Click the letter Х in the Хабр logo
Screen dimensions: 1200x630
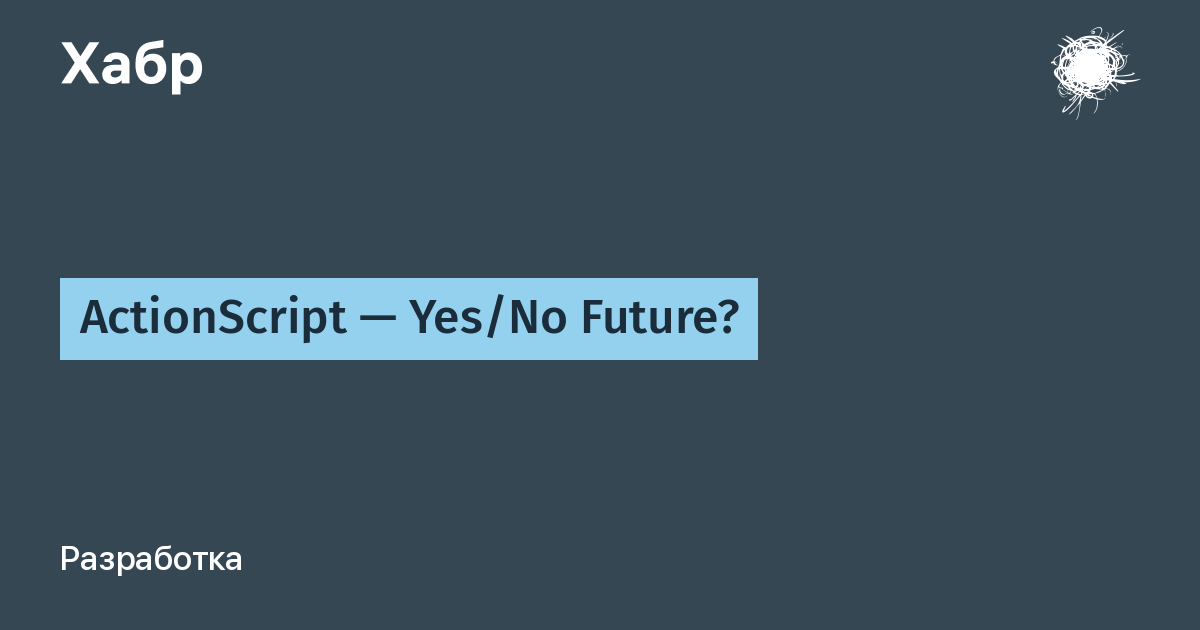(80, 66)
